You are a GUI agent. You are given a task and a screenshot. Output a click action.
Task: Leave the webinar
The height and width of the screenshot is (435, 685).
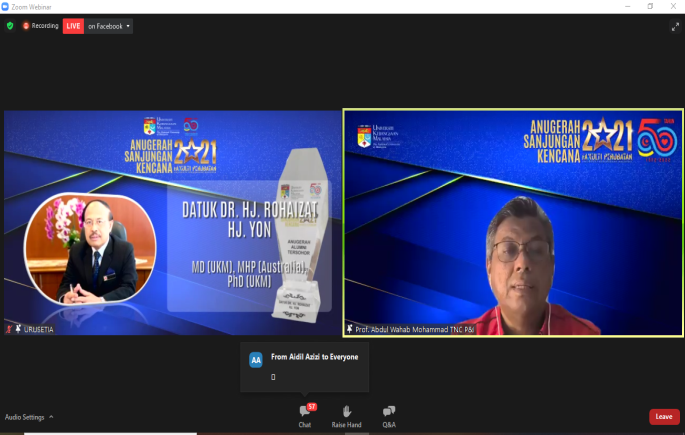(x=664, y=416)
